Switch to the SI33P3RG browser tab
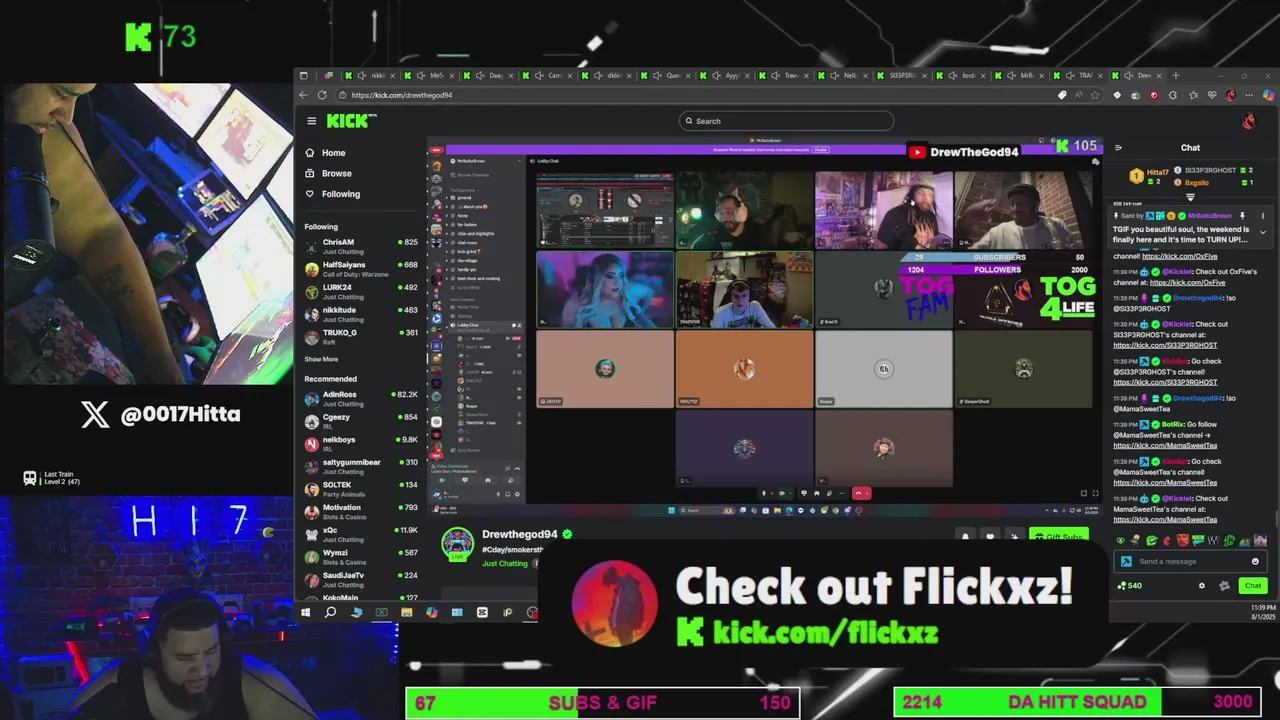This screenshot has height=720, width=1280. pos(903,75)
